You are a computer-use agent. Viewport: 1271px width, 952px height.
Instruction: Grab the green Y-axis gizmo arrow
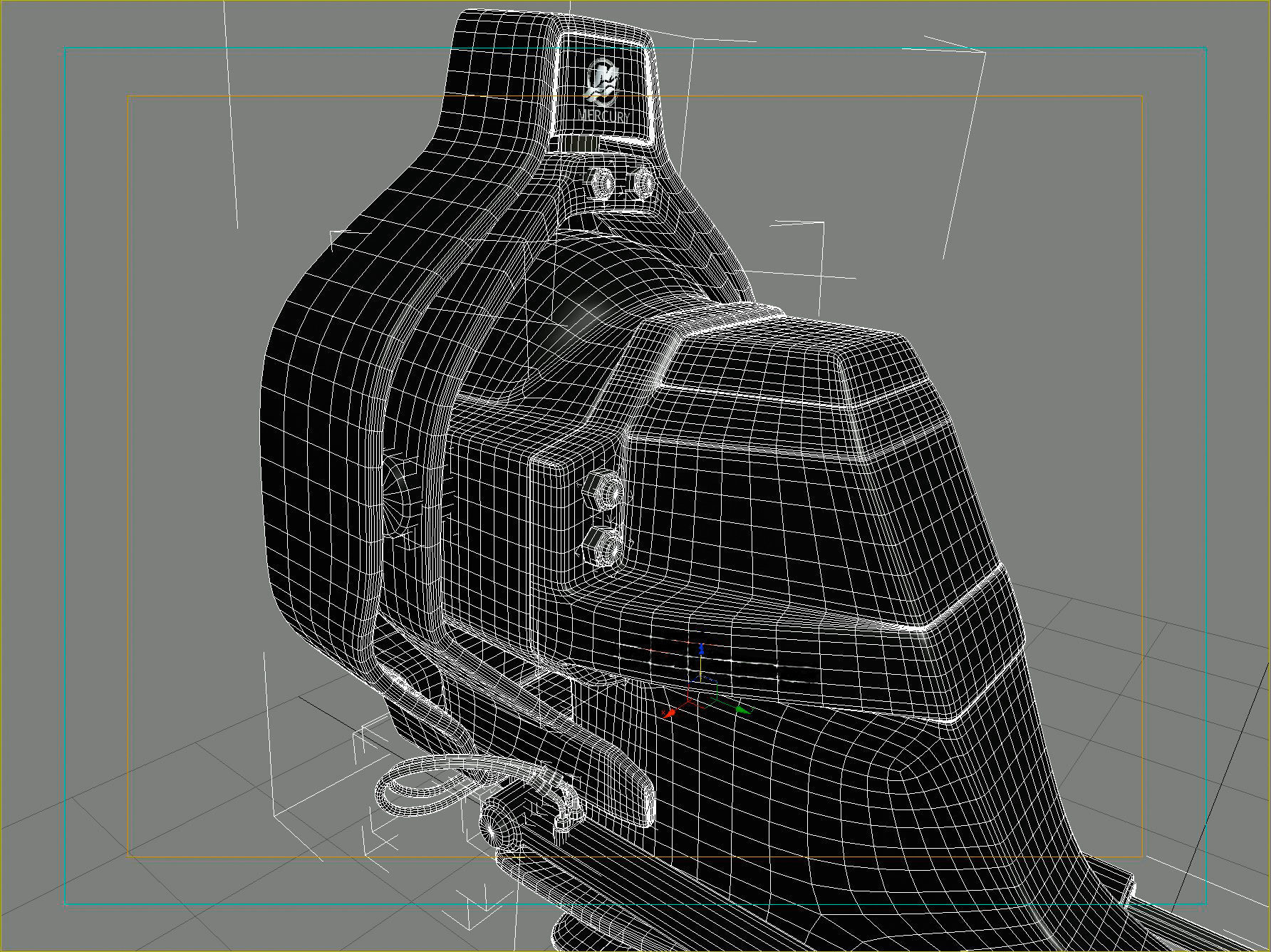coord(742,709)
